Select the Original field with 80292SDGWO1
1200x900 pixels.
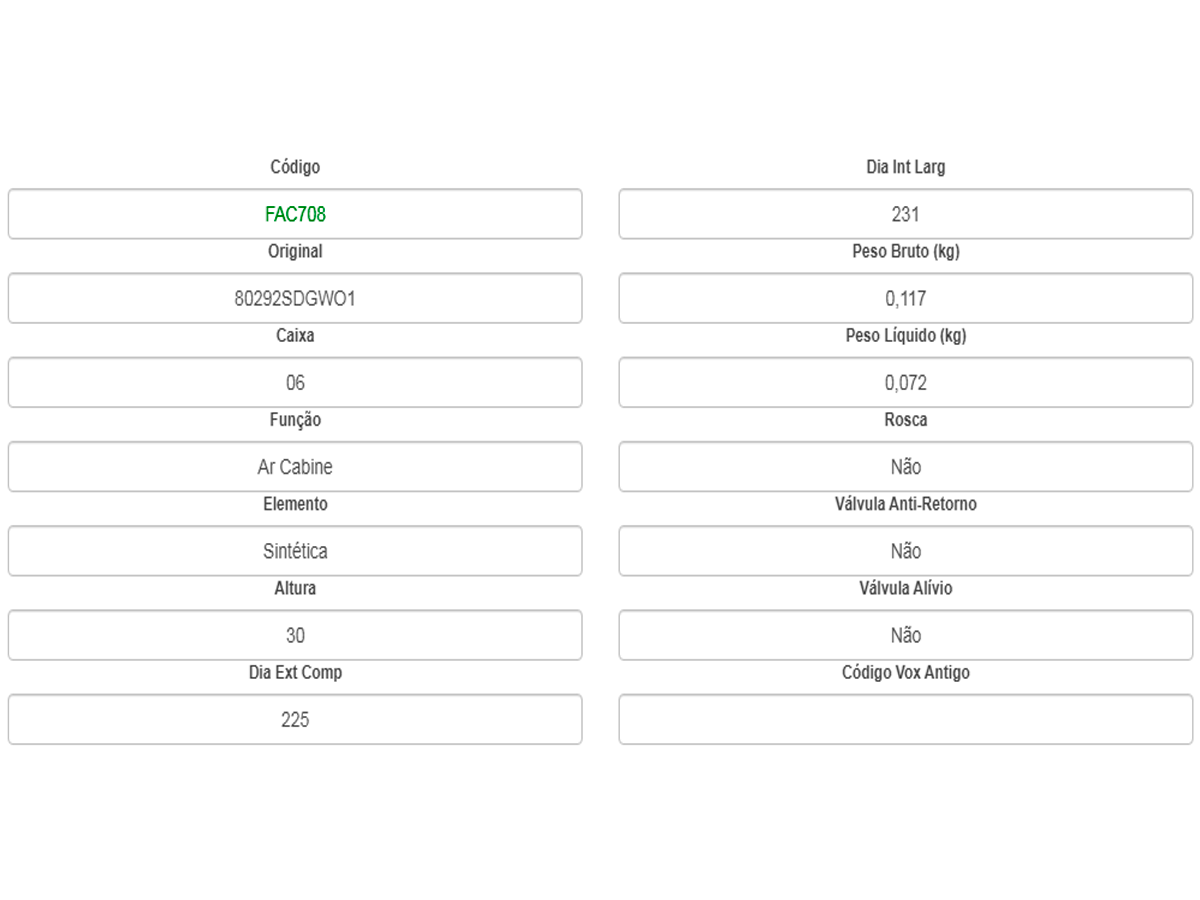tap(295, 298)
